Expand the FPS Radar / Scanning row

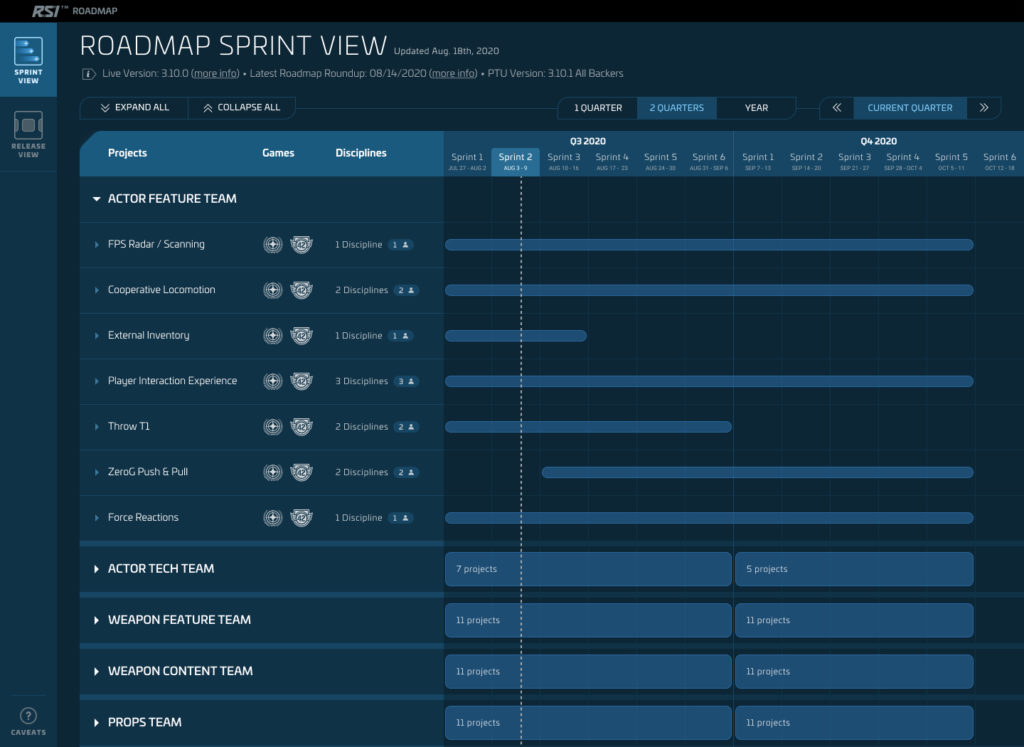97,245
